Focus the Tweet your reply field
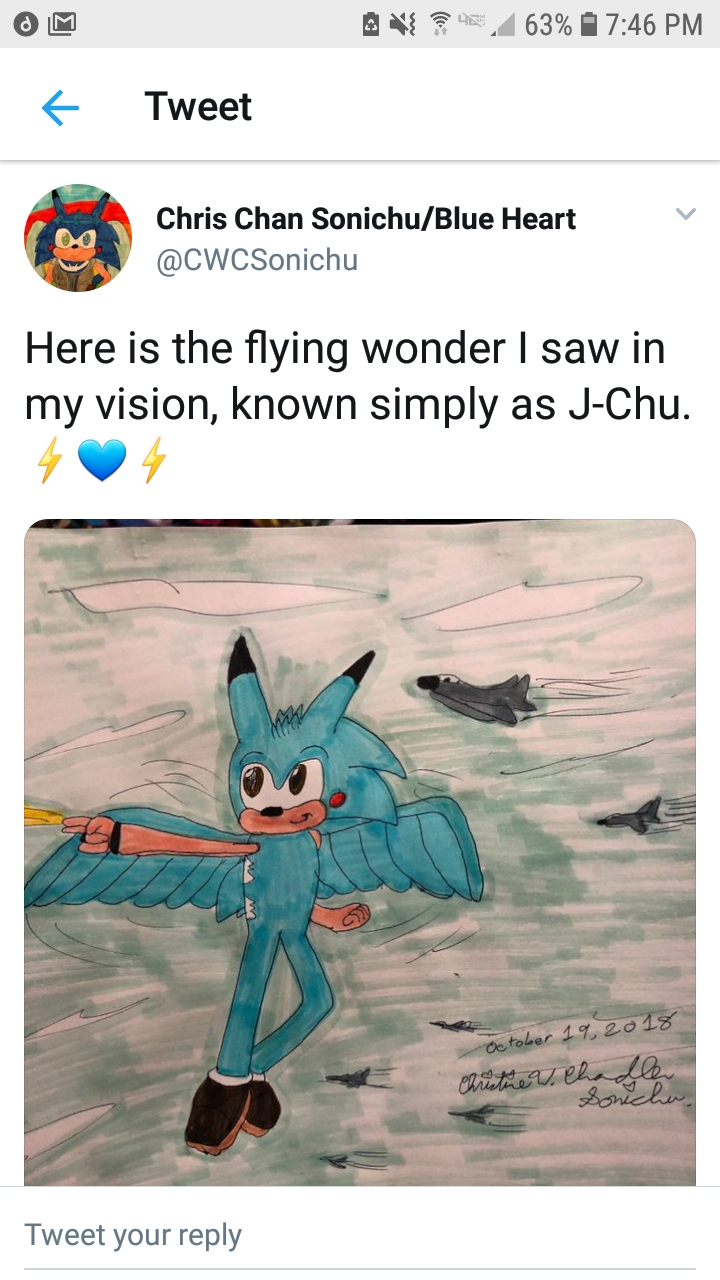Viewport: 720px width, 1280px height. click(x=360, y=1235)
